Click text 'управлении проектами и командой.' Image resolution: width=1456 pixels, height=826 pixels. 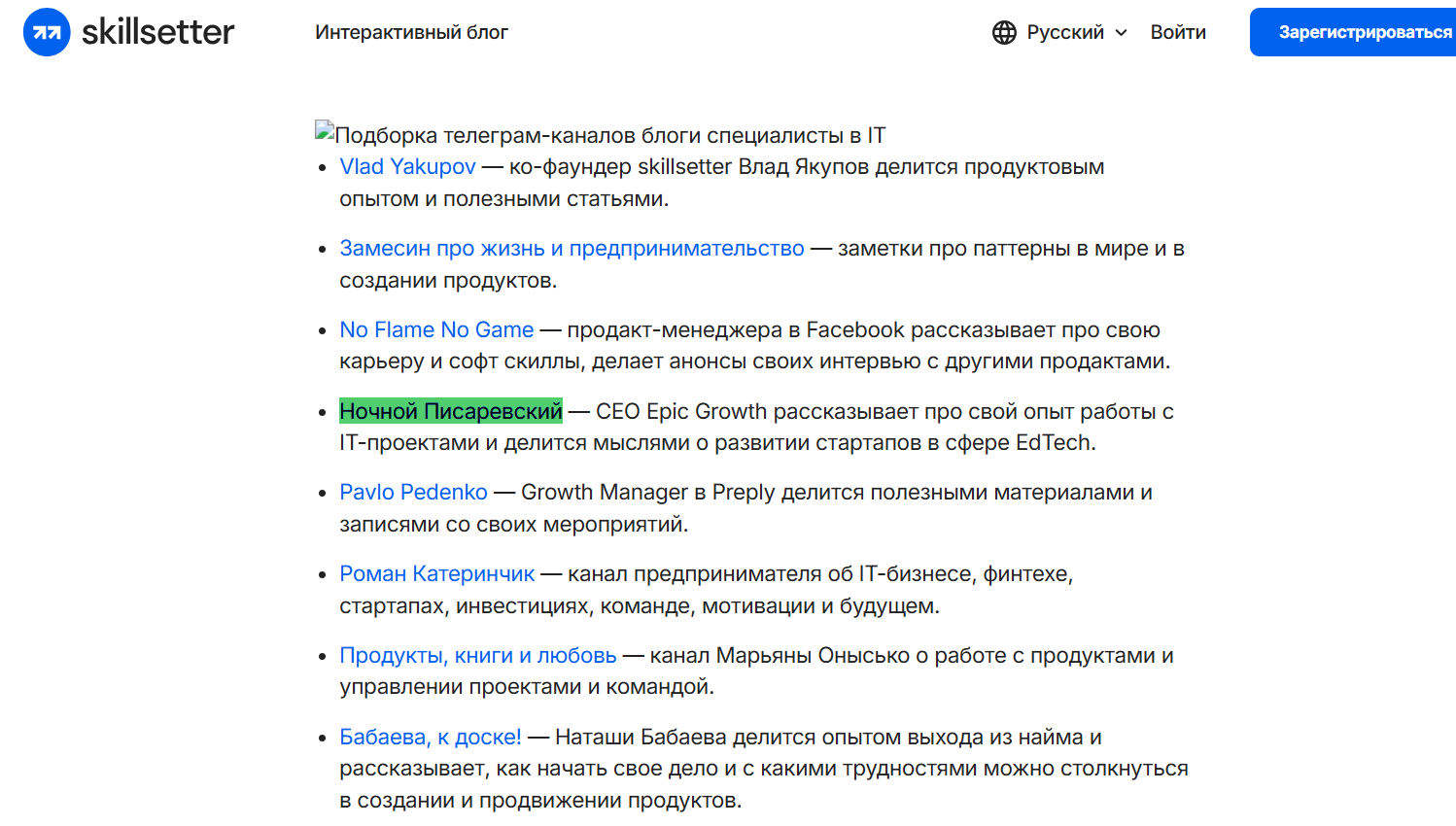pos(526,687)
